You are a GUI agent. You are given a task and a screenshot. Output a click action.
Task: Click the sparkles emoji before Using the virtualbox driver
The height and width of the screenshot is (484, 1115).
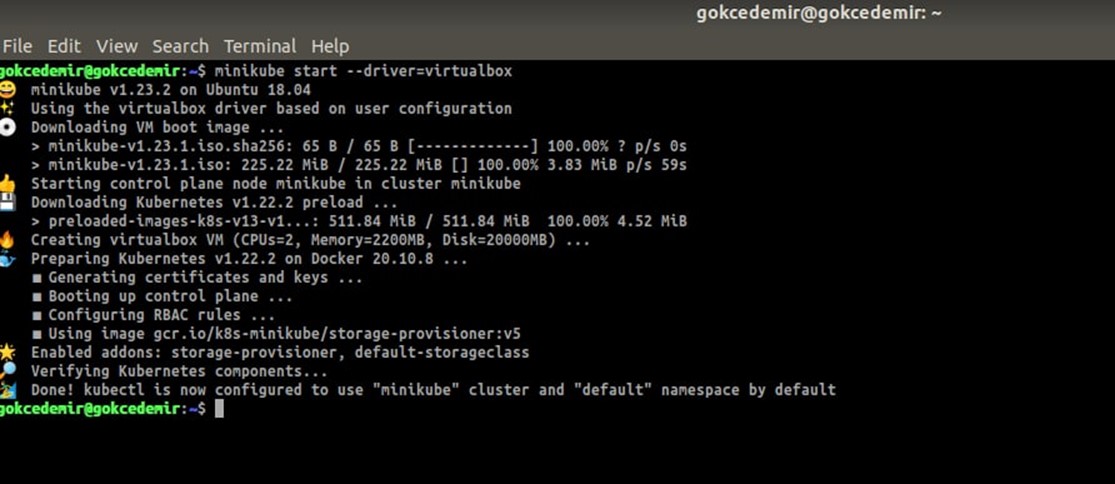click(x=7, y=108)
